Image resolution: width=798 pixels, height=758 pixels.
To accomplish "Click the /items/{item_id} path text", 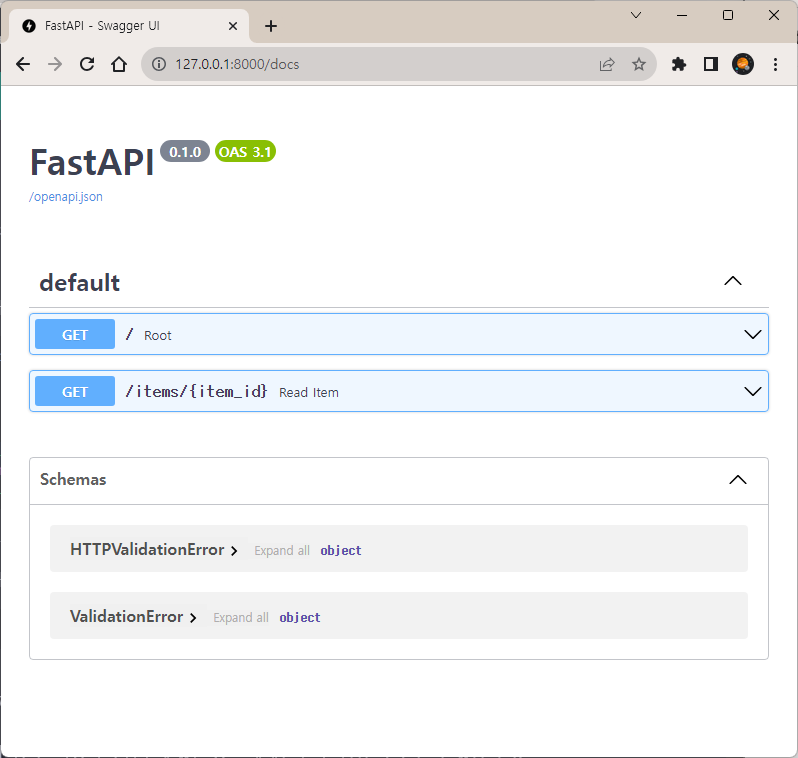I will 196,391.
